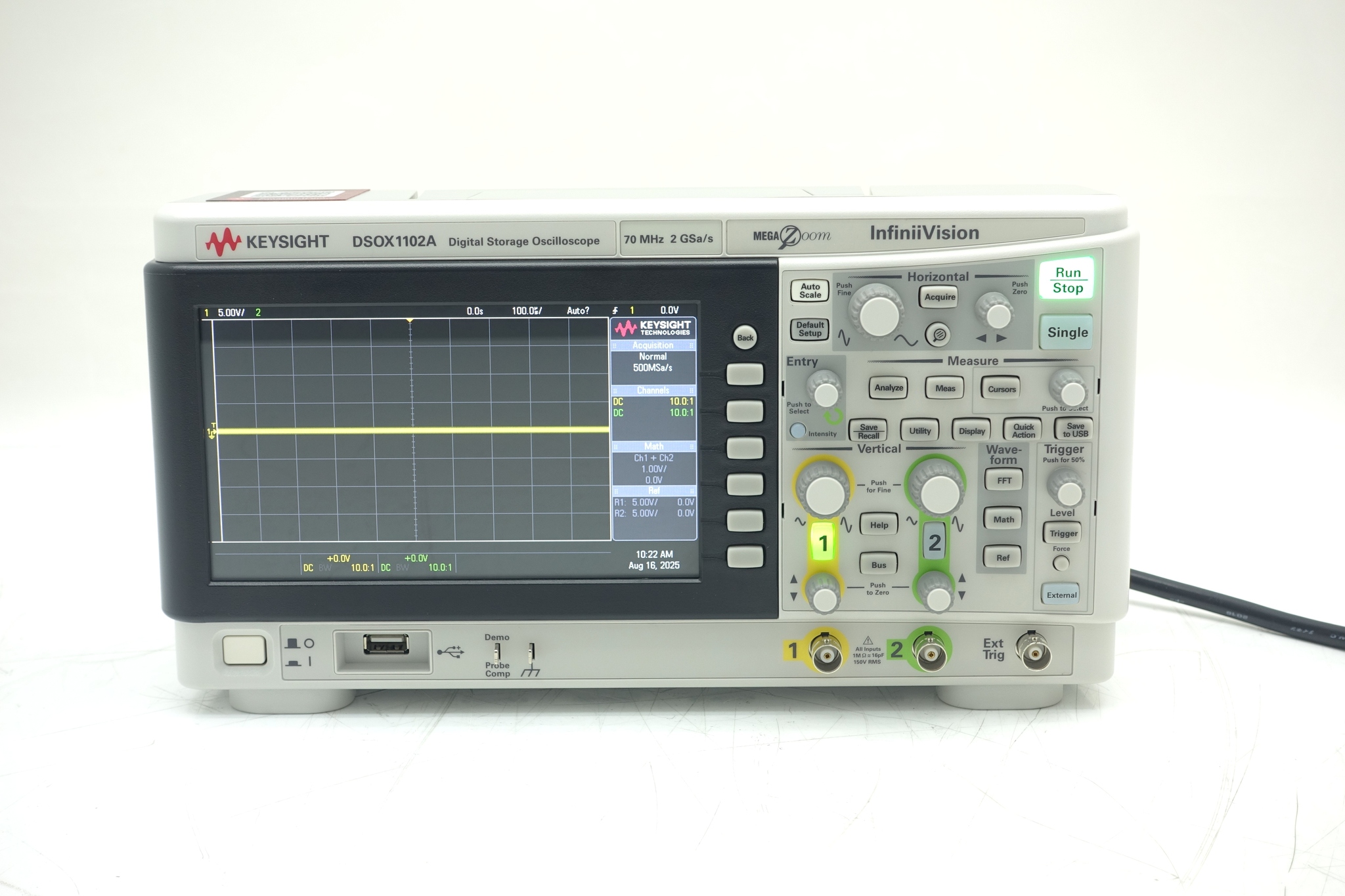The height and width of the screenshot is (896, 1345).
Task: Open the Meas measurement menu
Action: click(945, 388)
